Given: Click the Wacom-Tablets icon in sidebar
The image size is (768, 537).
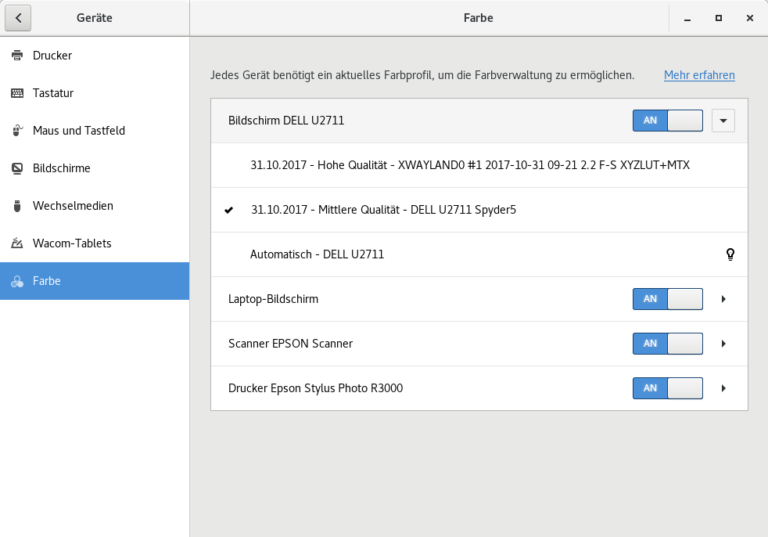Looking at the screenshot, I should pos(17,244).
